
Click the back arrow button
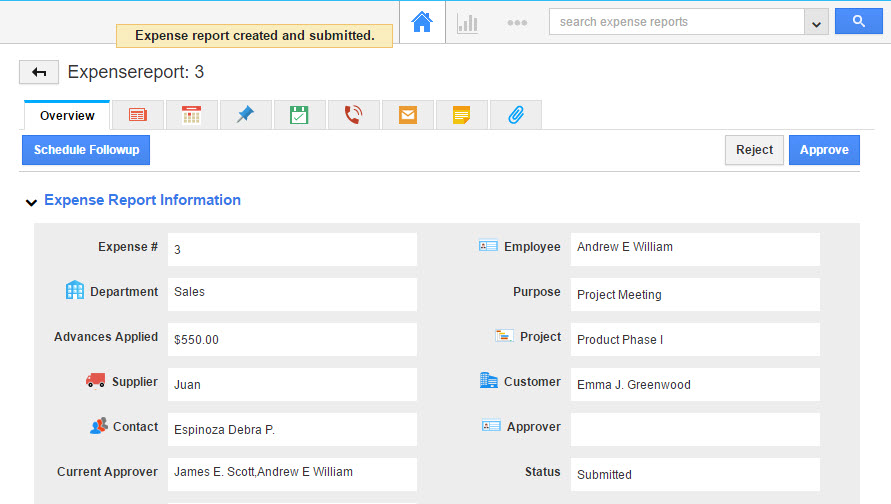coord(39,72)
